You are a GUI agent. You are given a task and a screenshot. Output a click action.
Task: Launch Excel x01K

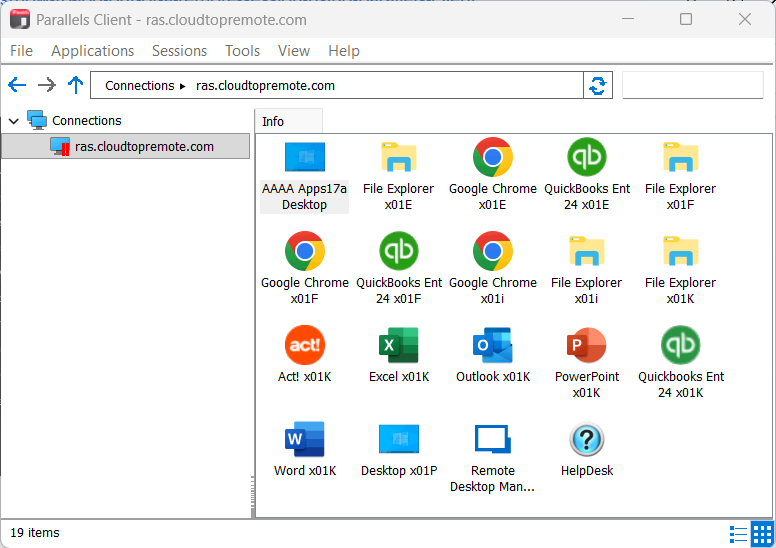point(398,346)
